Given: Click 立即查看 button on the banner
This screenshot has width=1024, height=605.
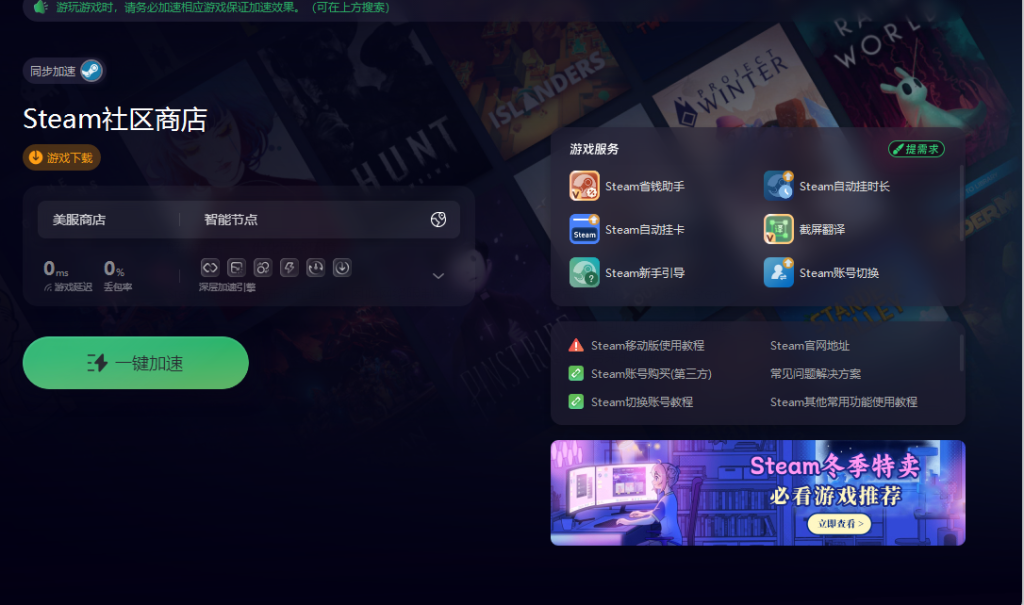Looking at the screenshot, I should (840, 523).
